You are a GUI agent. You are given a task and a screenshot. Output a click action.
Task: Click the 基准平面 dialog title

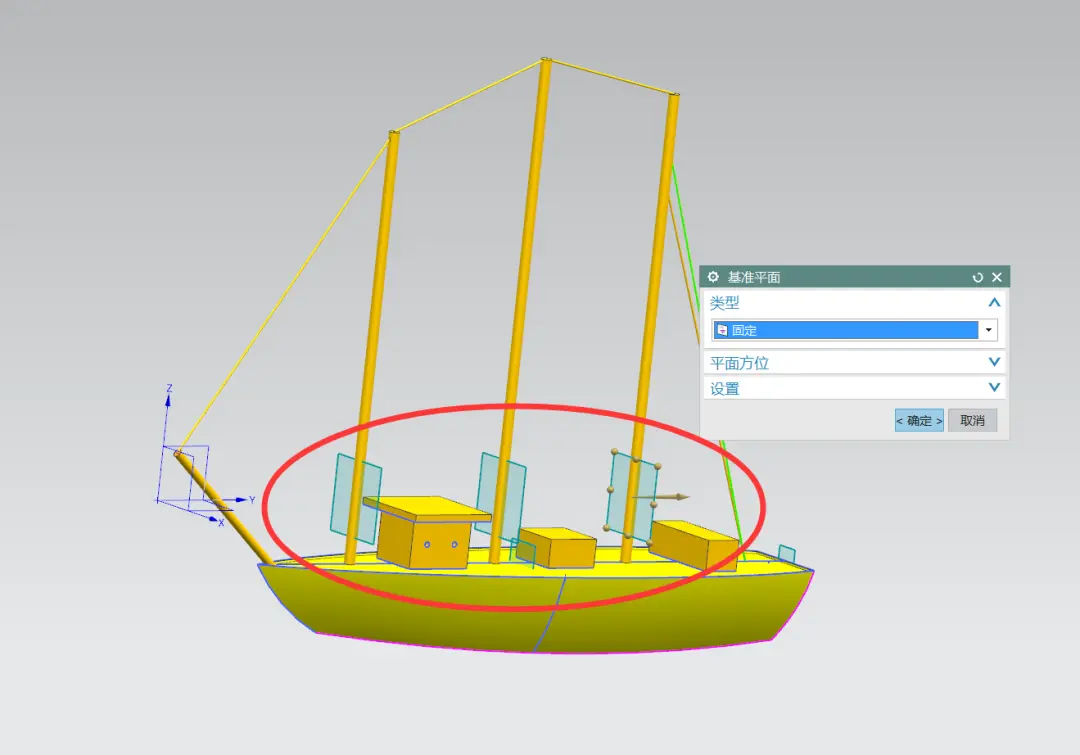[754, 277]
